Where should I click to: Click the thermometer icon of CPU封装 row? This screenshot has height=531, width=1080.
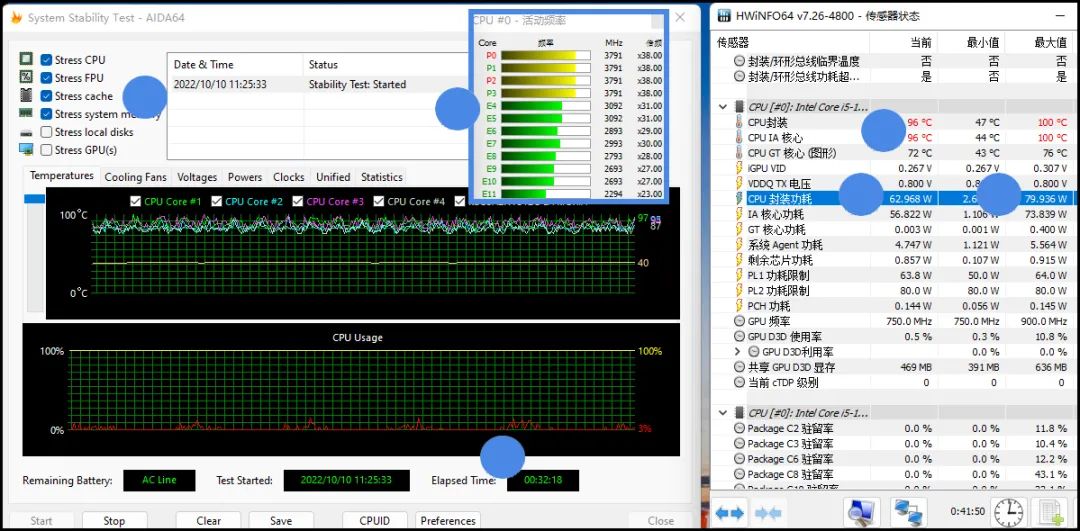pyautogui.click(x=739, y=123)
